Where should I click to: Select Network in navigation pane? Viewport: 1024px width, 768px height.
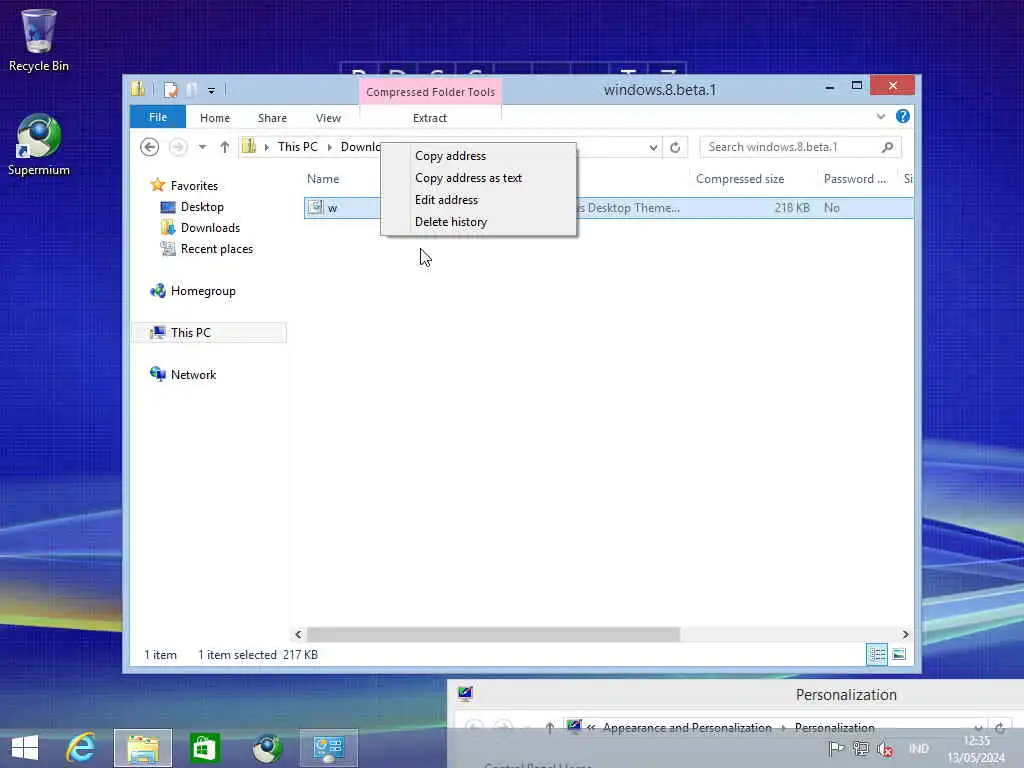click(193, 374)
